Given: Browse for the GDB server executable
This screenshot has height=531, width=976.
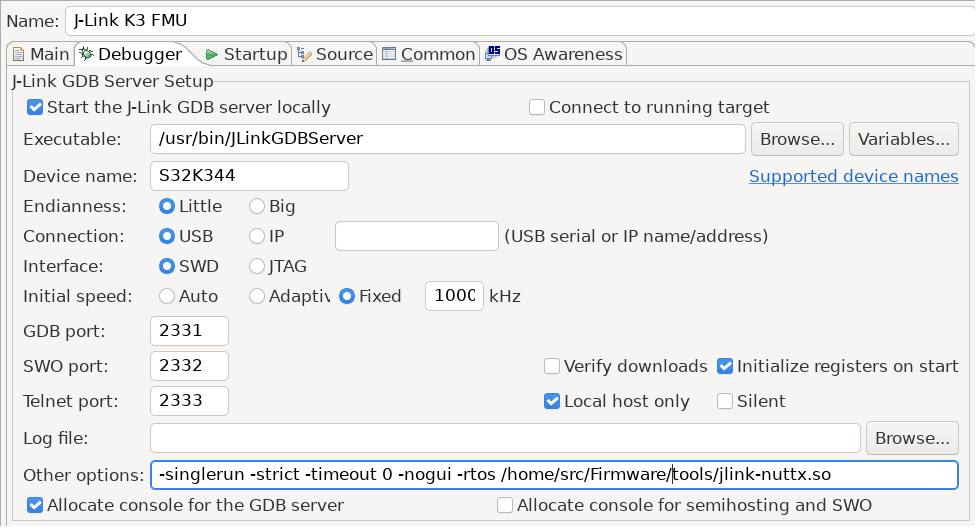Looking at the screenshot, I should [797, 139].
